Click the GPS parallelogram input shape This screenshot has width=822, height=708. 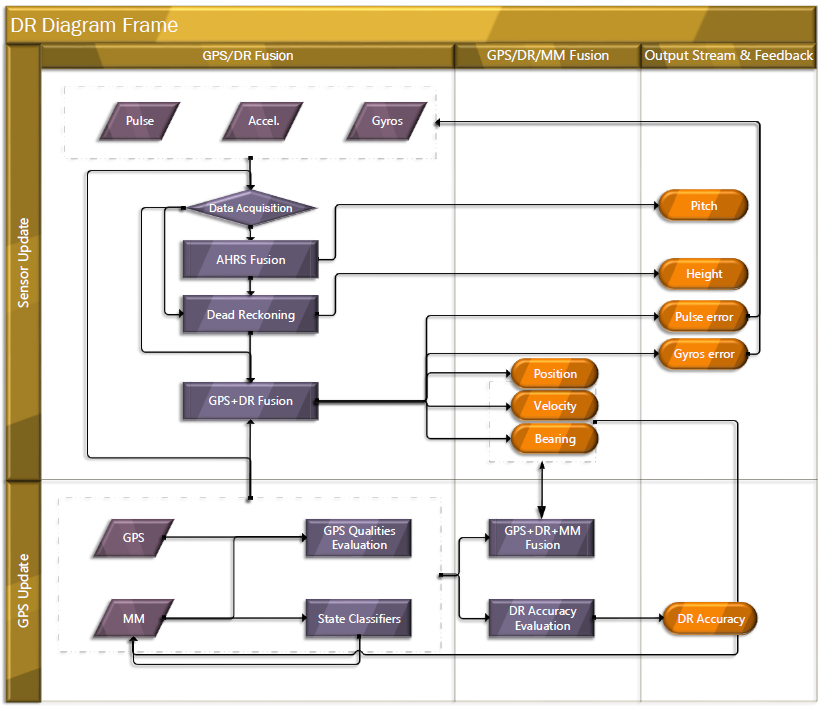[x=134, y=538]
